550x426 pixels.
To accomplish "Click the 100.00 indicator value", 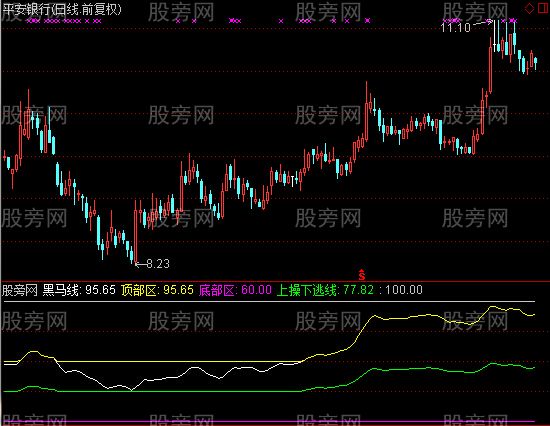I will 404,290.
